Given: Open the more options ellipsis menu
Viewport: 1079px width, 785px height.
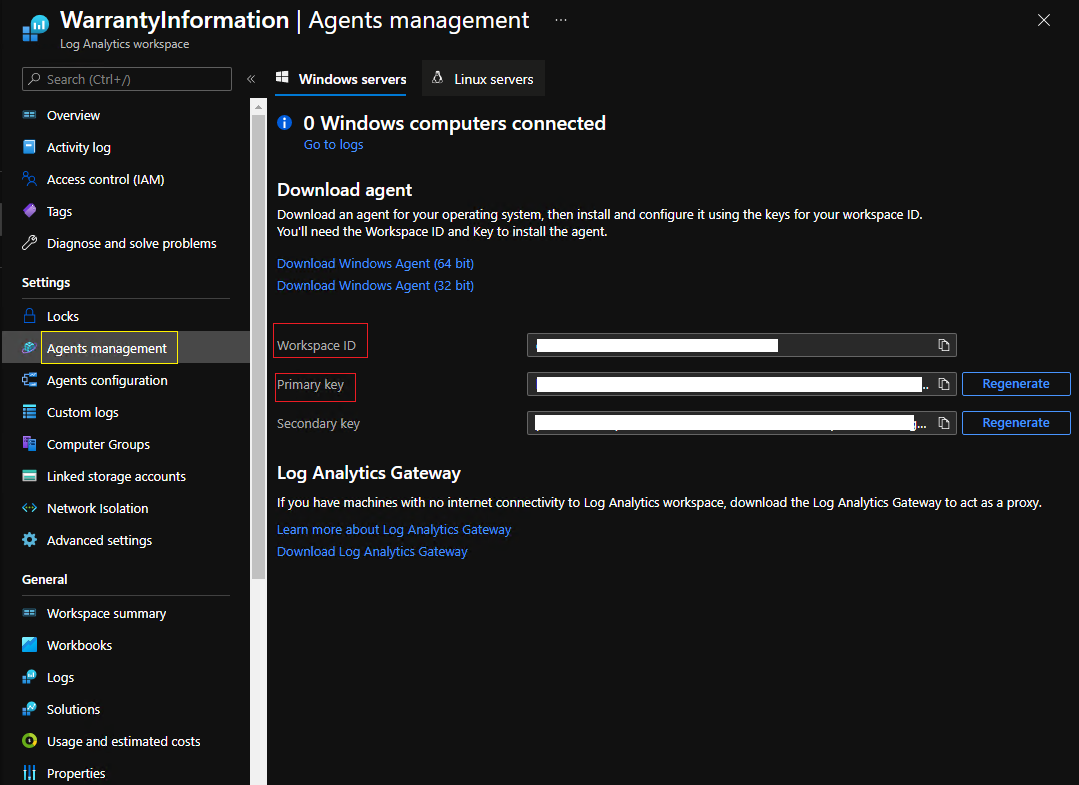Looking at the screenshot, I should (561, 20).
